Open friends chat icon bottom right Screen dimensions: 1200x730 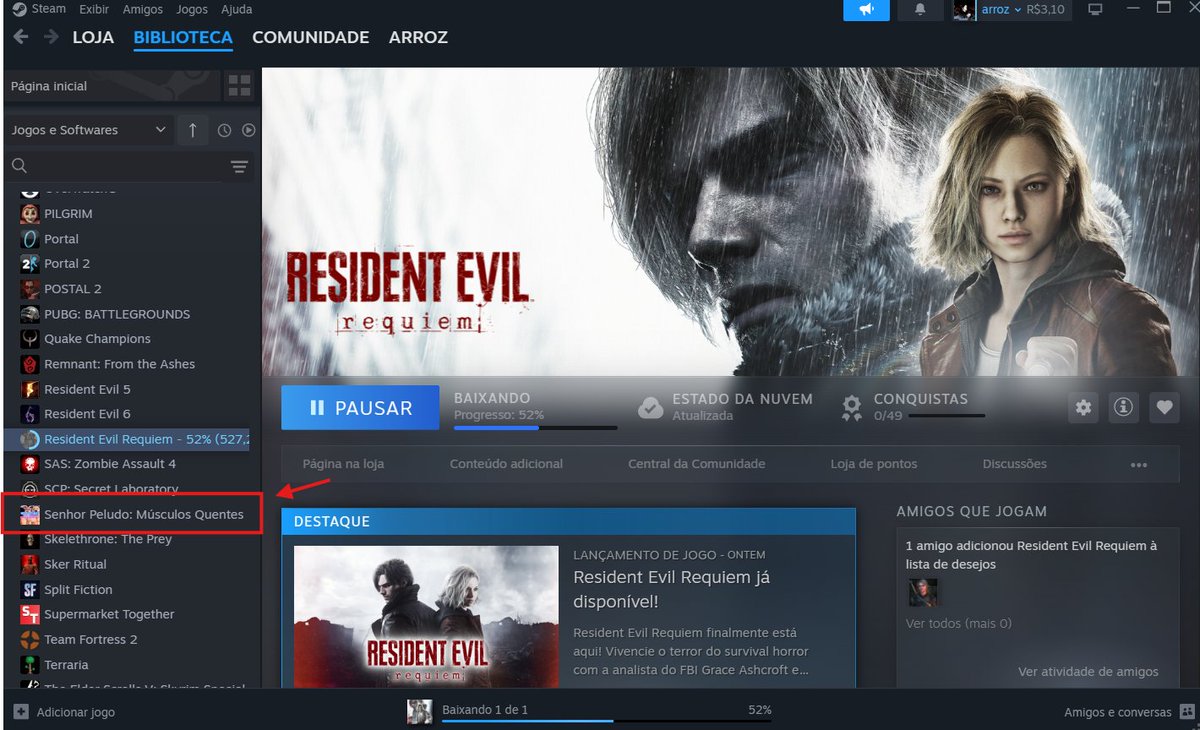coord(1187,712)
